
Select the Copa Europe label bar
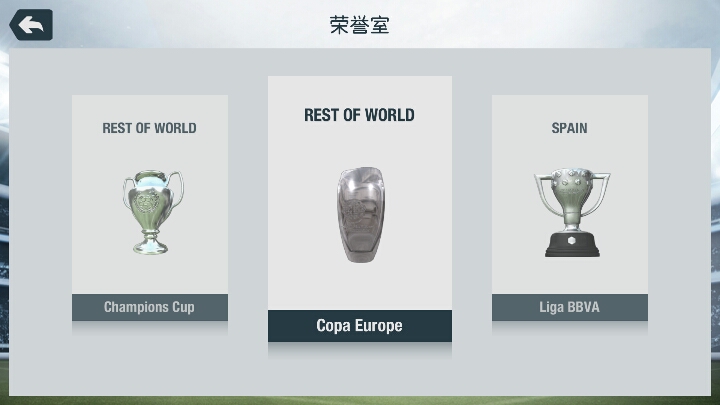[x=360, y=326]
